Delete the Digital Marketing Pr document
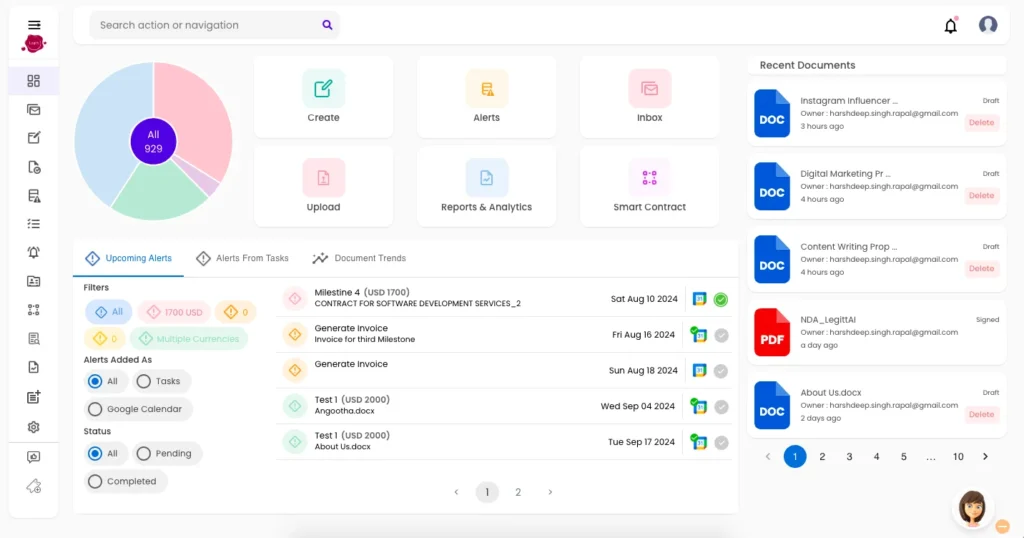This screenshot has width=1024, height=538. point(982,196)
